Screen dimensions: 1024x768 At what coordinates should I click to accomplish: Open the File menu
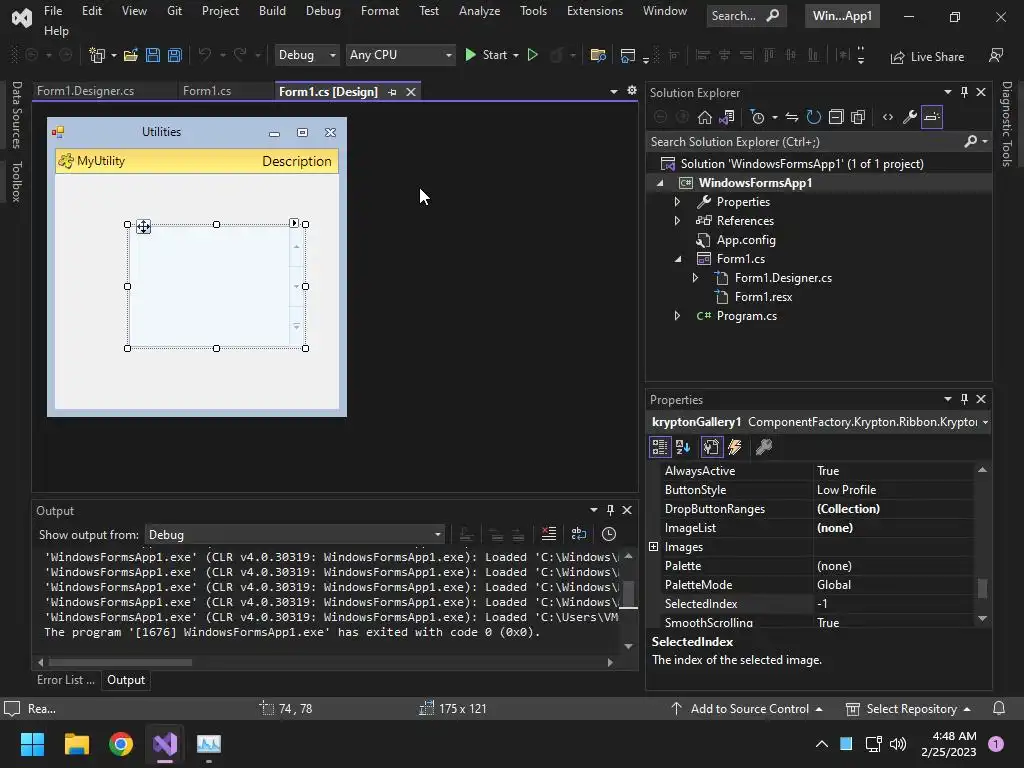[x=53, y=11]
